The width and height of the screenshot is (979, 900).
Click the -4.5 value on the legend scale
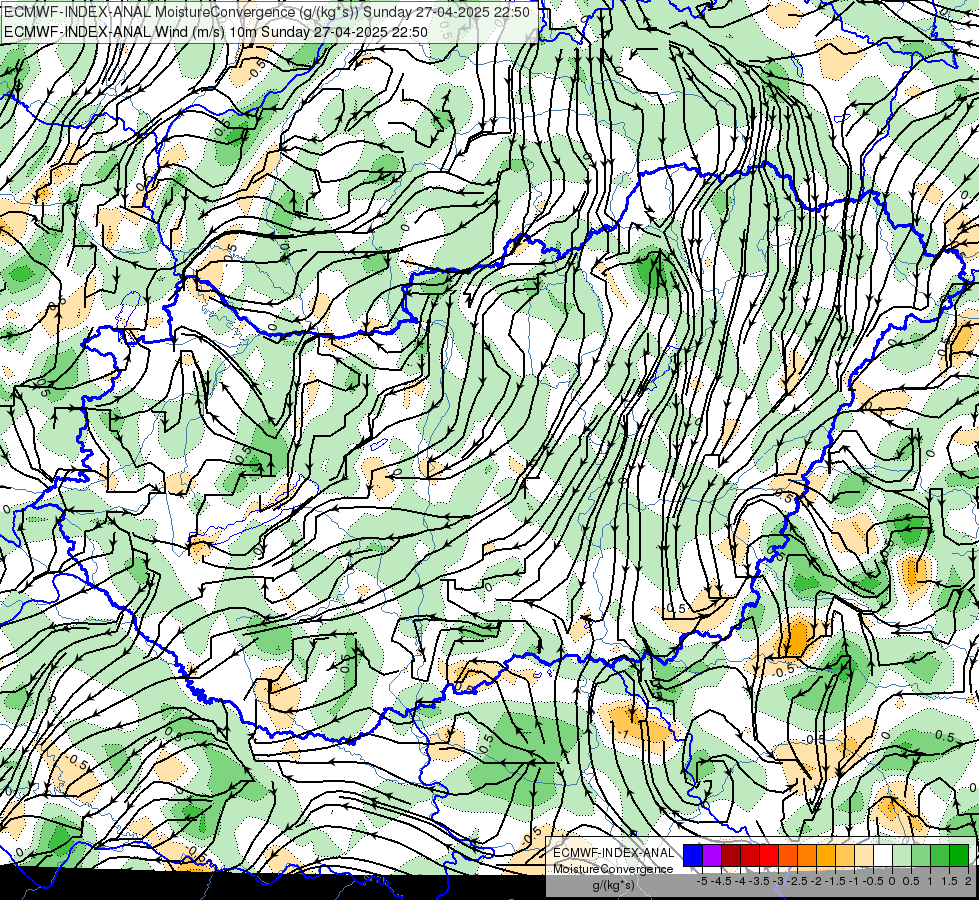[721, 881]
